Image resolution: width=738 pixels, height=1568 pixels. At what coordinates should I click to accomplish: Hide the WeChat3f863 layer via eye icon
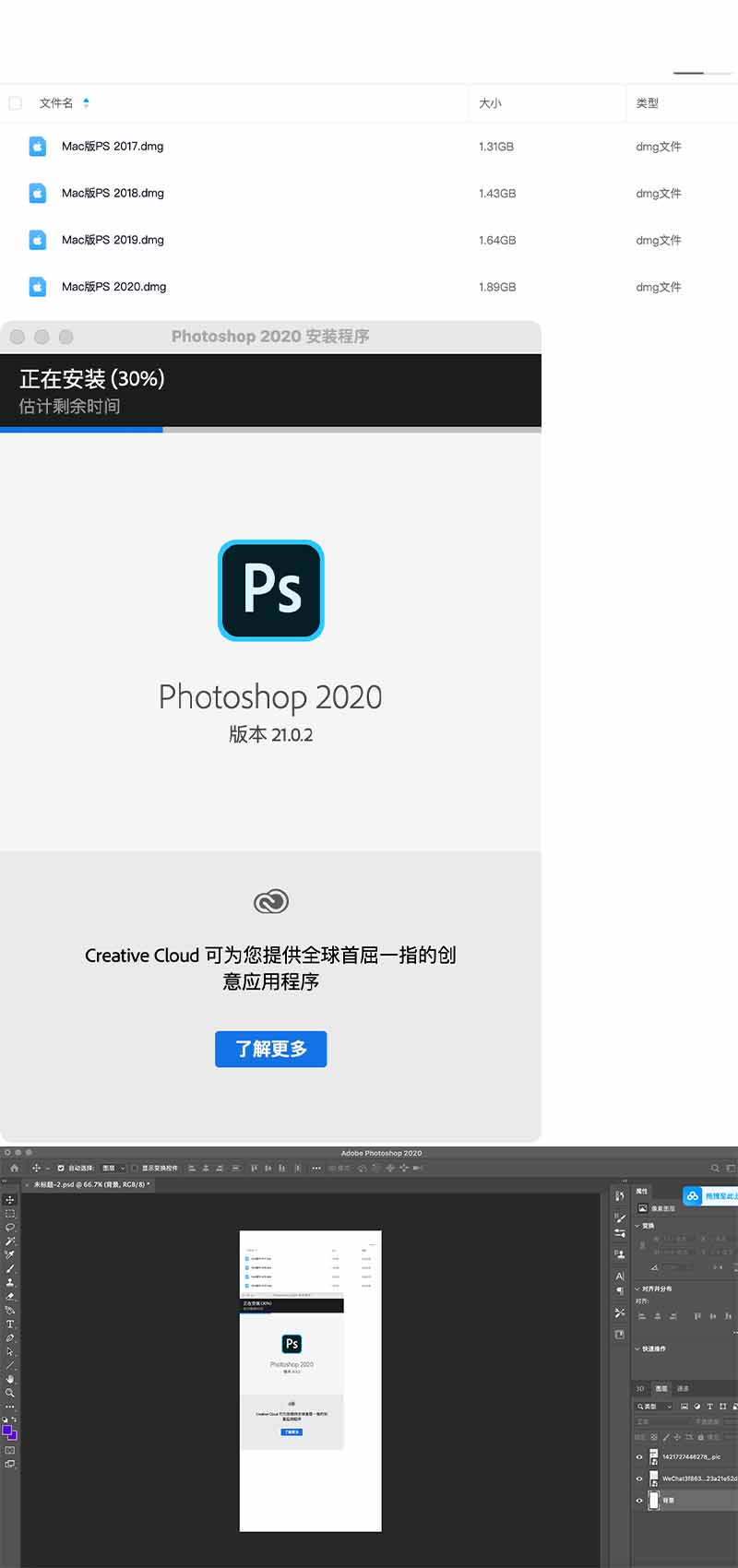pos(639,1479)
